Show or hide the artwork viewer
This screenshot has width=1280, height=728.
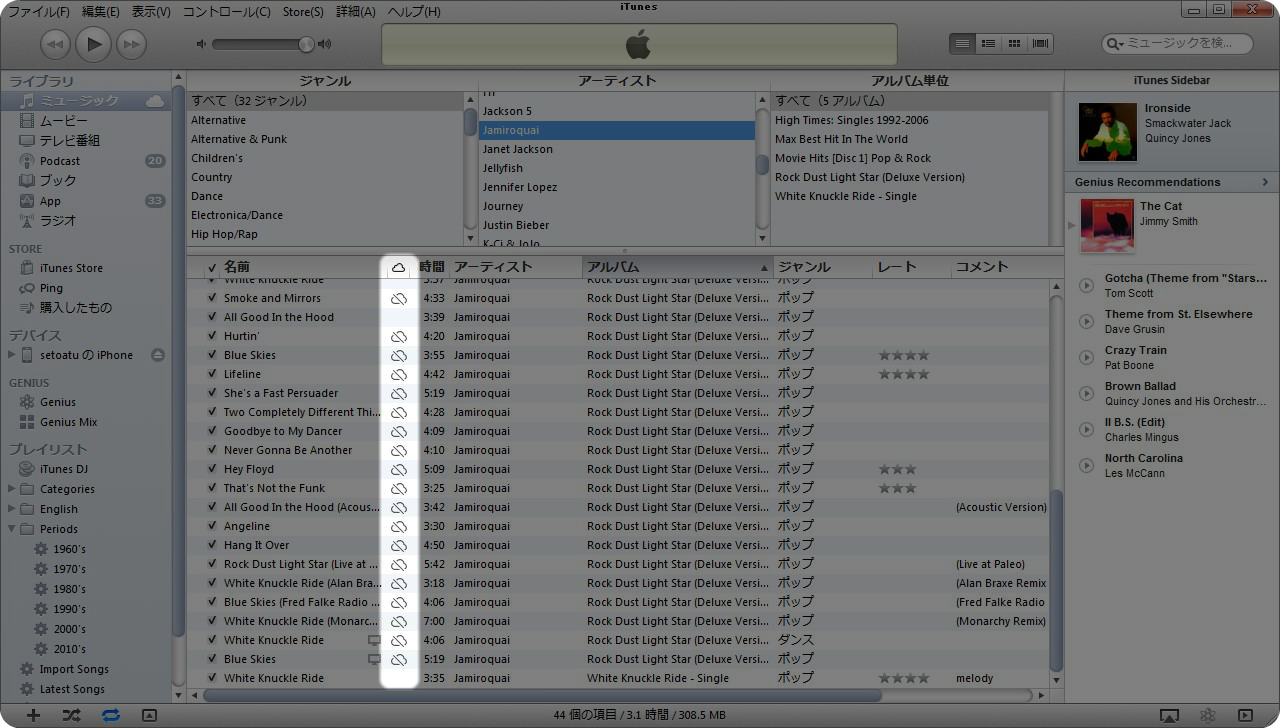click(149, 715)
